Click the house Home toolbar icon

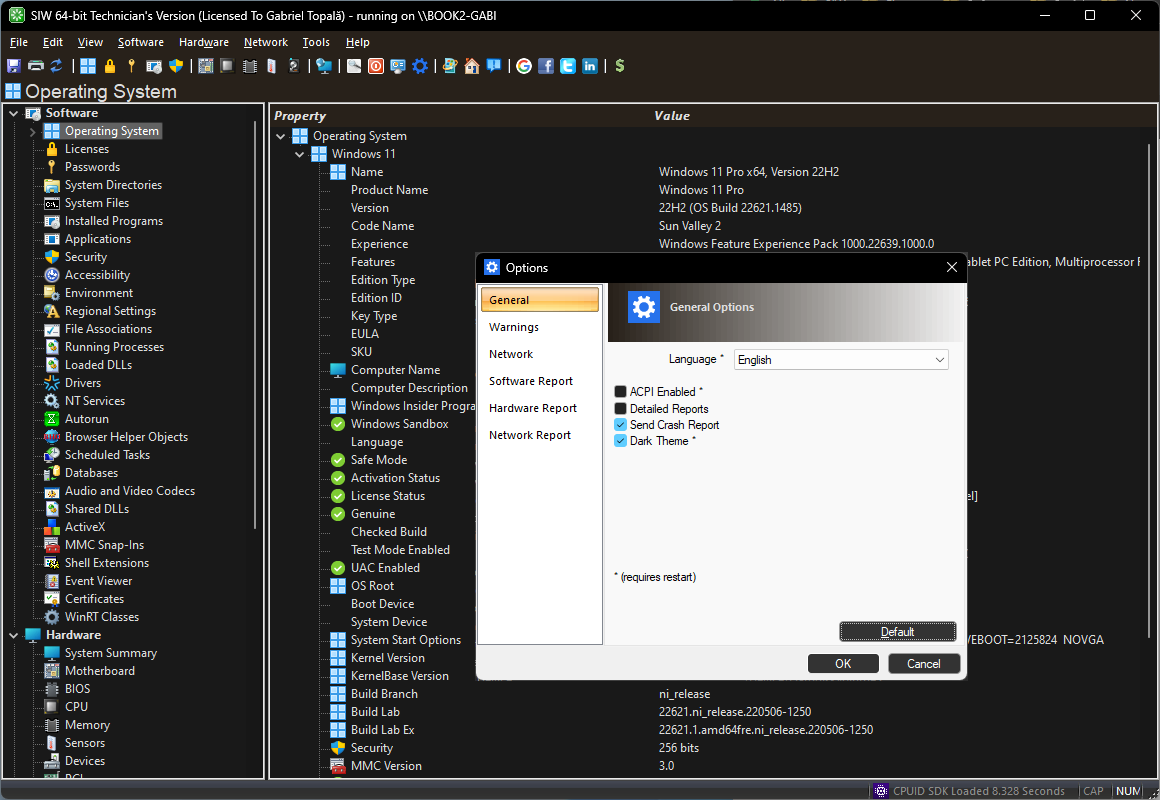(x=472, y=66)
